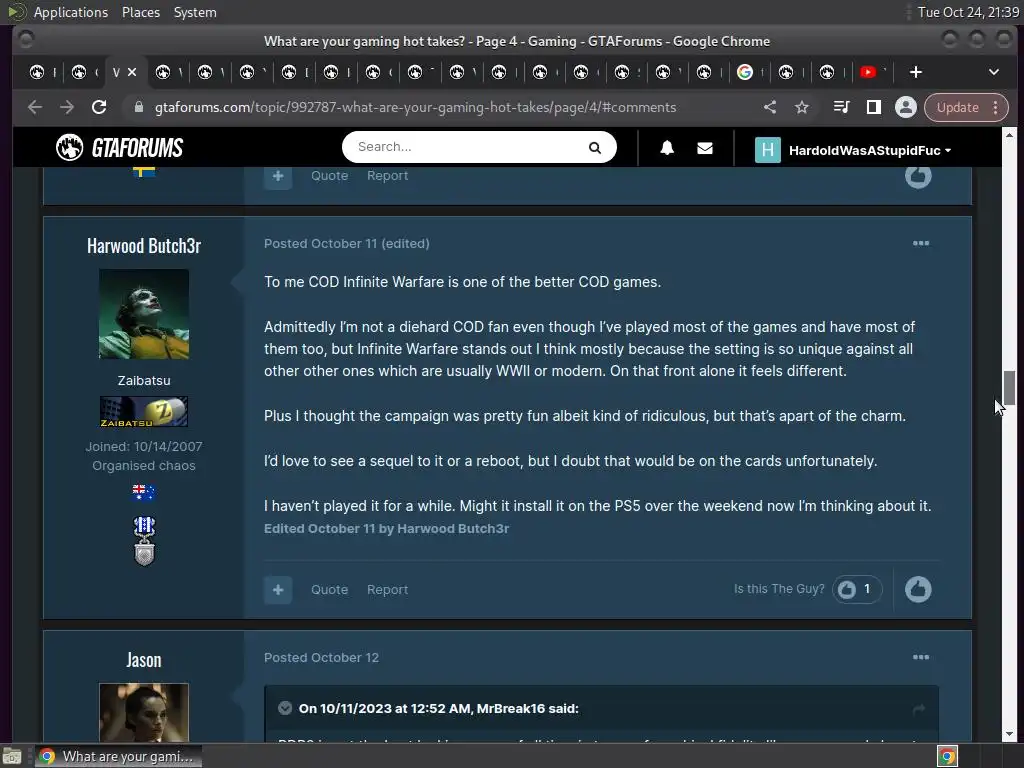
Task: Jump to quoted post via the arrow icon
Action: click(919, 709)
